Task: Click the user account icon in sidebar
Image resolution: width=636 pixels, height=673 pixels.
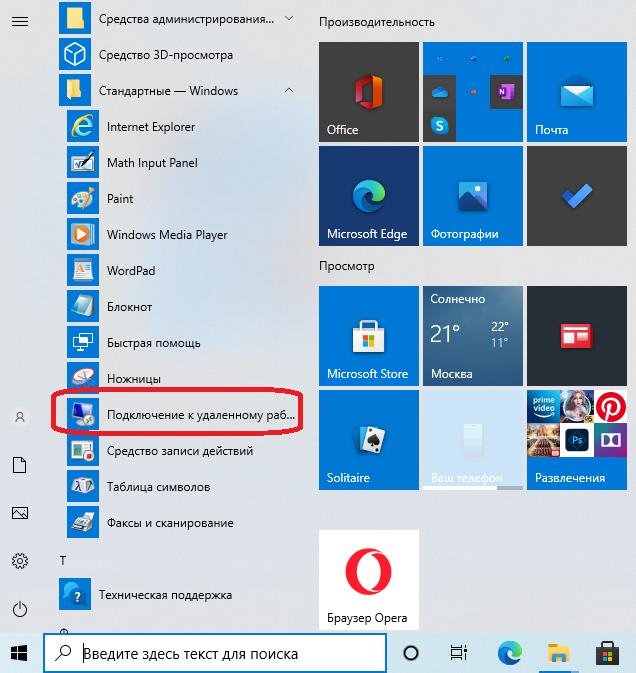Action: pos(20,417)
